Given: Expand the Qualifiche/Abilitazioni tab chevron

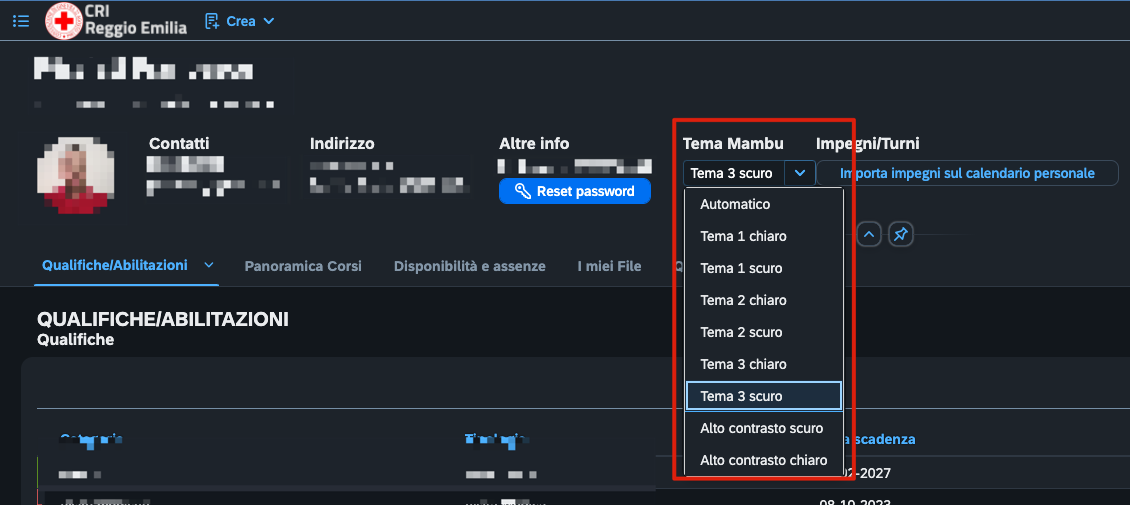Looking at the screenshot, I should coord(209,266).
